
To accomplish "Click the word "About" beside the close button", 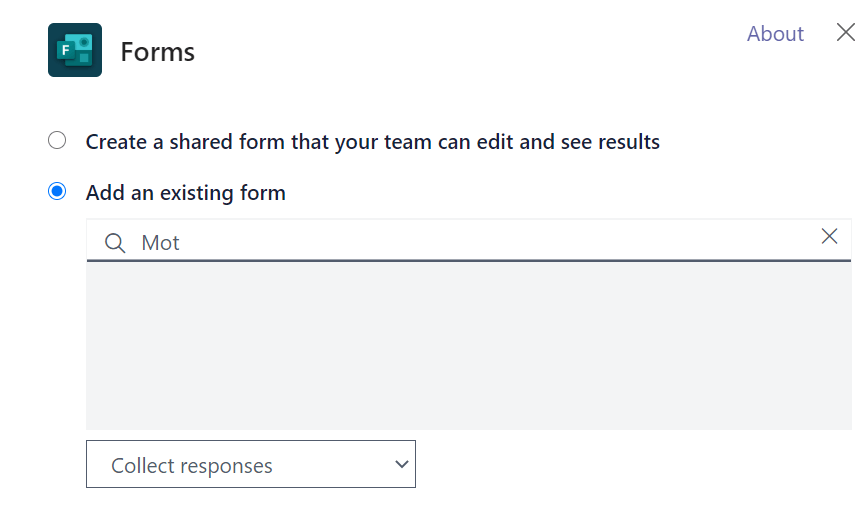I will pos(775,33).
